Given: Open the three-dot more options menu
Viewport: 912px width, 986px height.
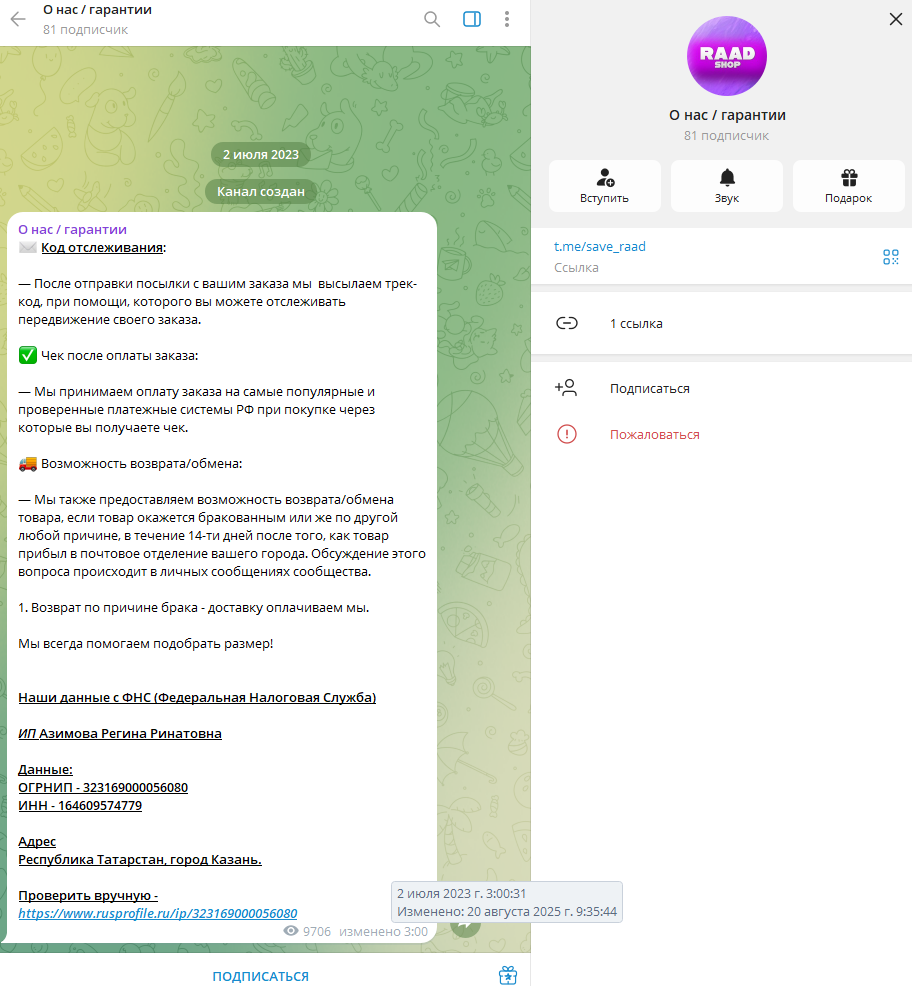Looking at the screenshot, I should click(x=506, y=19).
